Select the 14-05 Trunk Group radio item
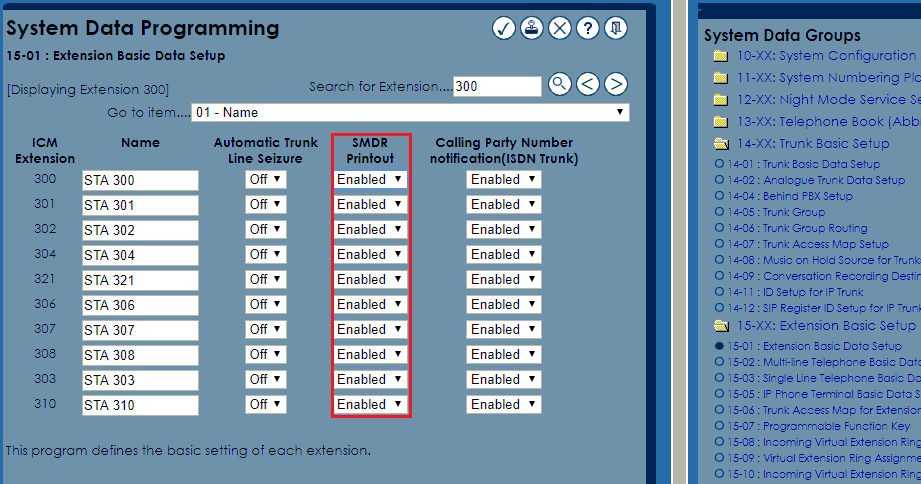 pyautogui.click(x=719, y=212)
